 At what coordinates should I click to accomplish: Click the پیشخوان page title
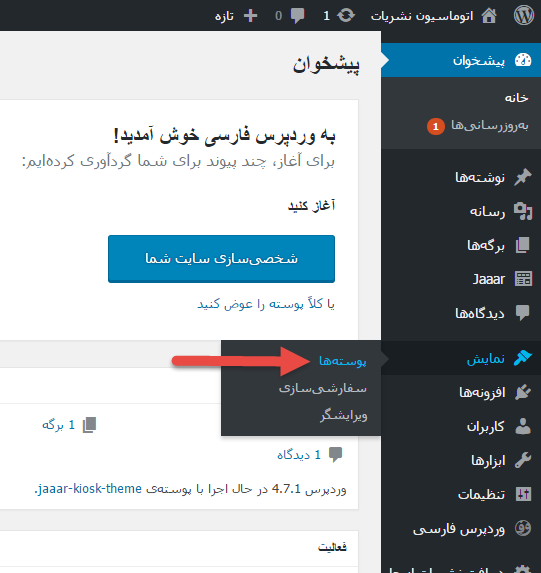coord(326,64)
